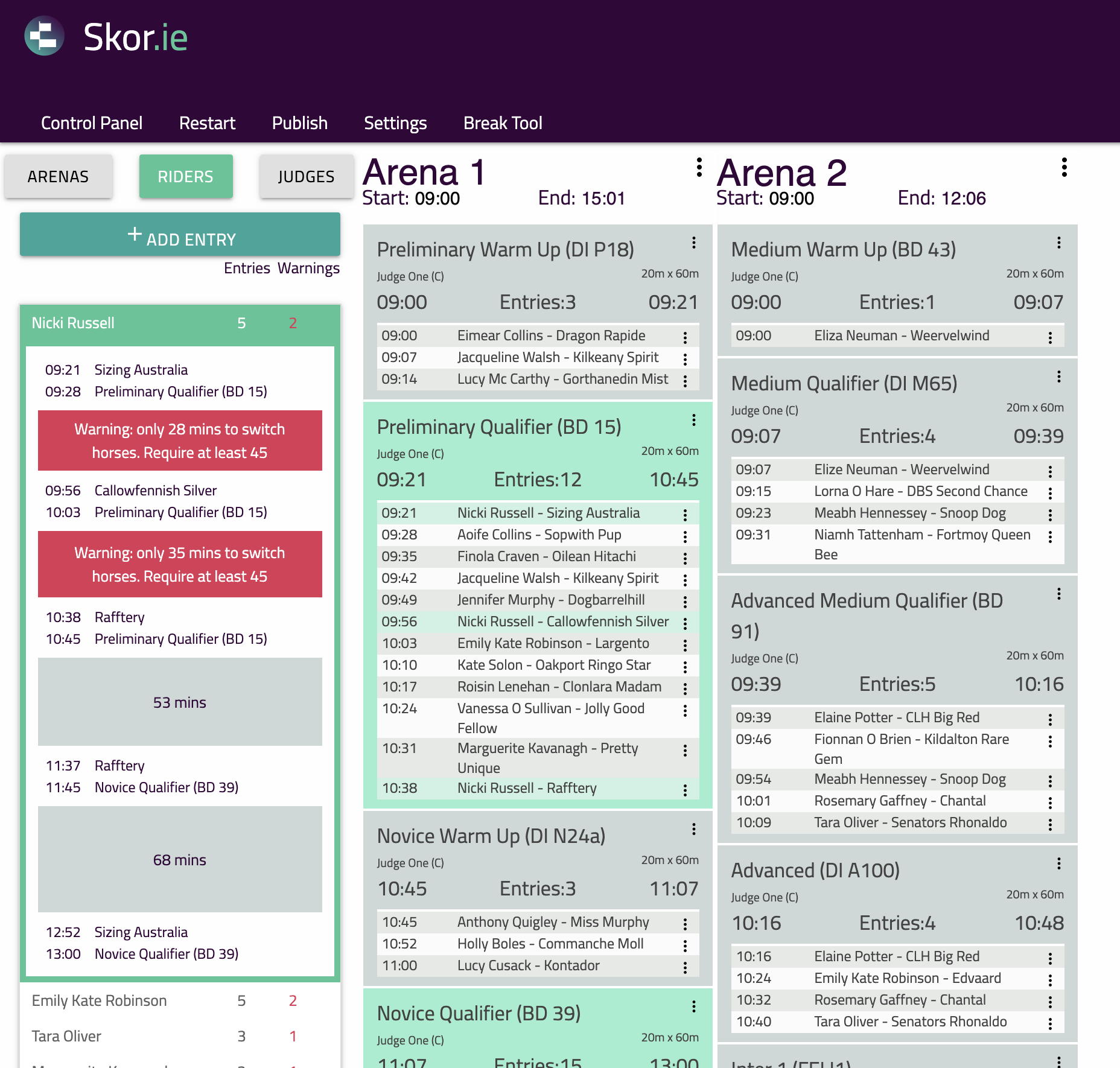Viewport: 1120px width, 1068px height.
Task: Open Novice Warm Up (DI N24a) options menu
Action: pyautogui.click(x=694, y=829)
